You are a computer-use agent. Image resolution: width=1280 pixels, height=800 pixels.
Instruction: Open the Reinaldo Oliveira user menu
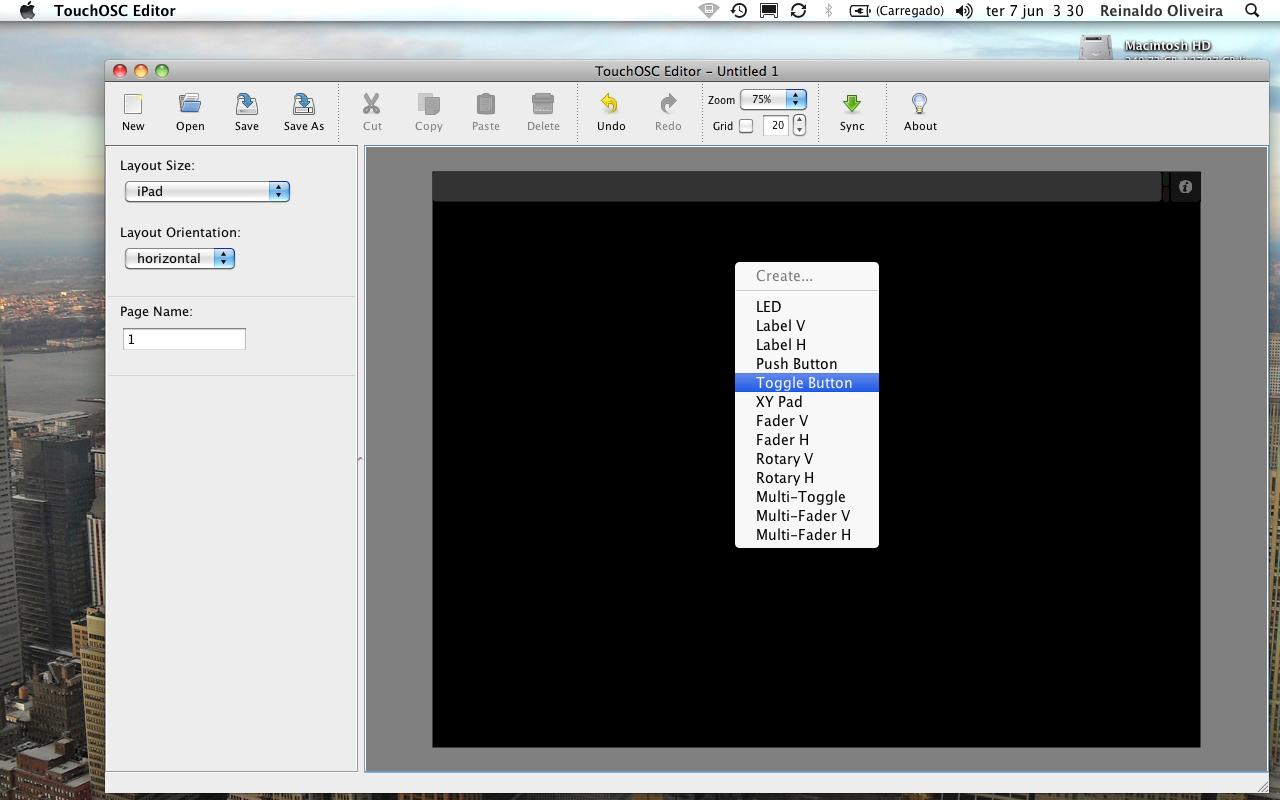1161,11
